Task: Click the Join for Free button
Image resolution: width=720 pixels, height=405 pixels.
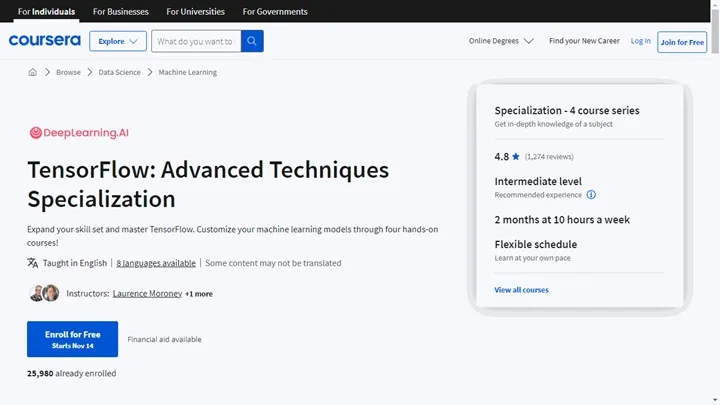Action: tap(682, 42)
